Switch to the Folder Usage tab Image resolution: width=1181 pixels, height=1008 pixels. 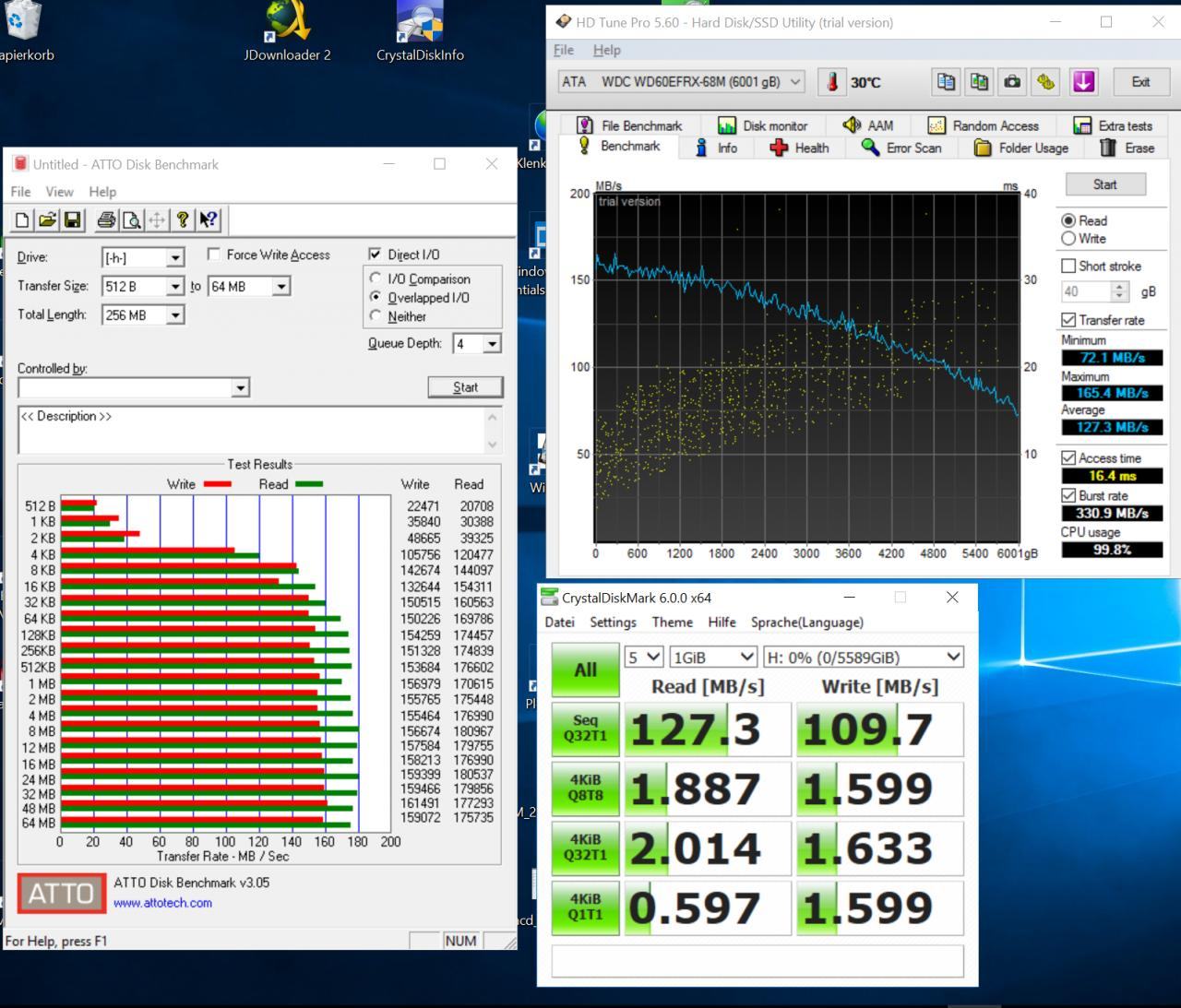point(1021,148)
